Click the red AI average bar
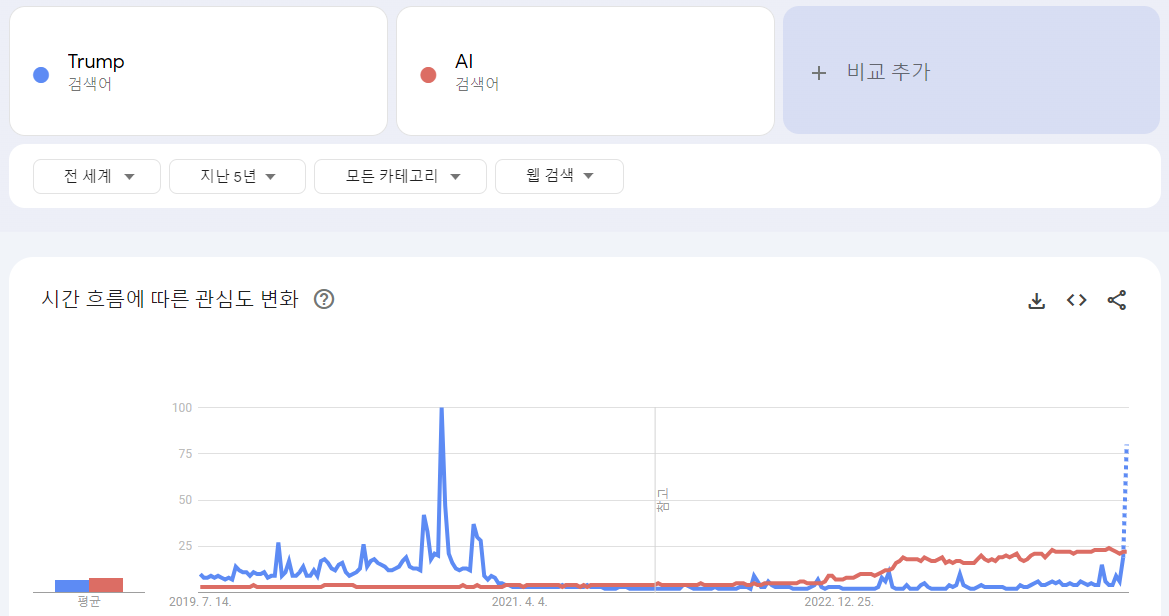Screen dimensions: 1169x616 (x=106, y=585)
